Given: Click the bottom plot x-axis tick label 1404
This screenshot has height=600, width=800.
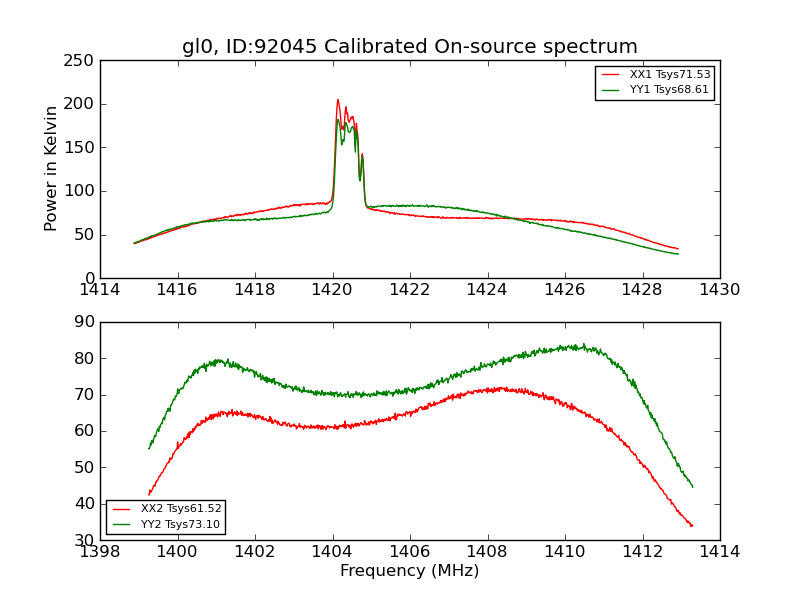Looking at the screenshot, I should (332, 552).
